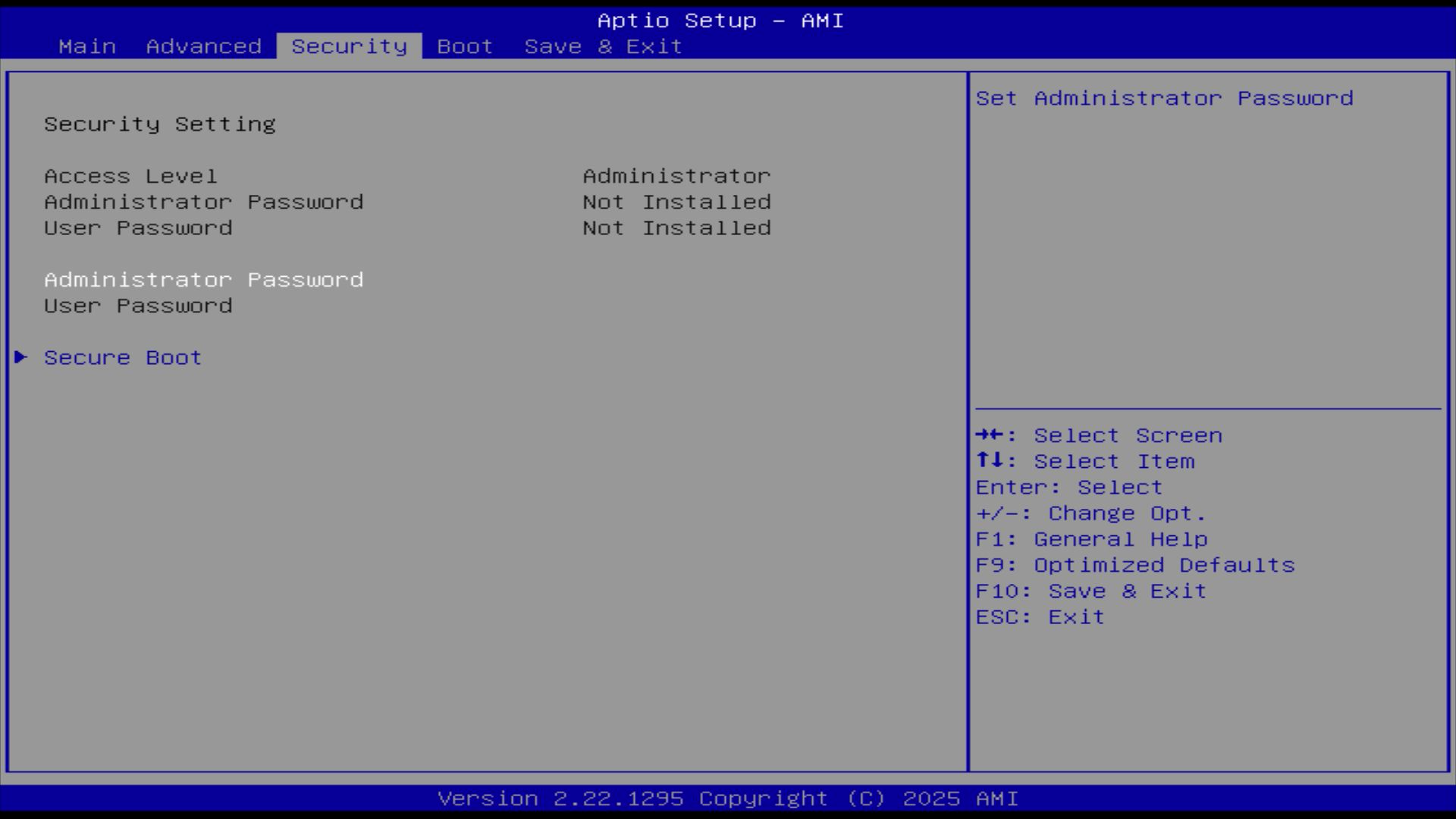Click the left-right arrows Select Screen hint
The height and width of the screenshot is (819, 1456).
tap(1098, 435)
